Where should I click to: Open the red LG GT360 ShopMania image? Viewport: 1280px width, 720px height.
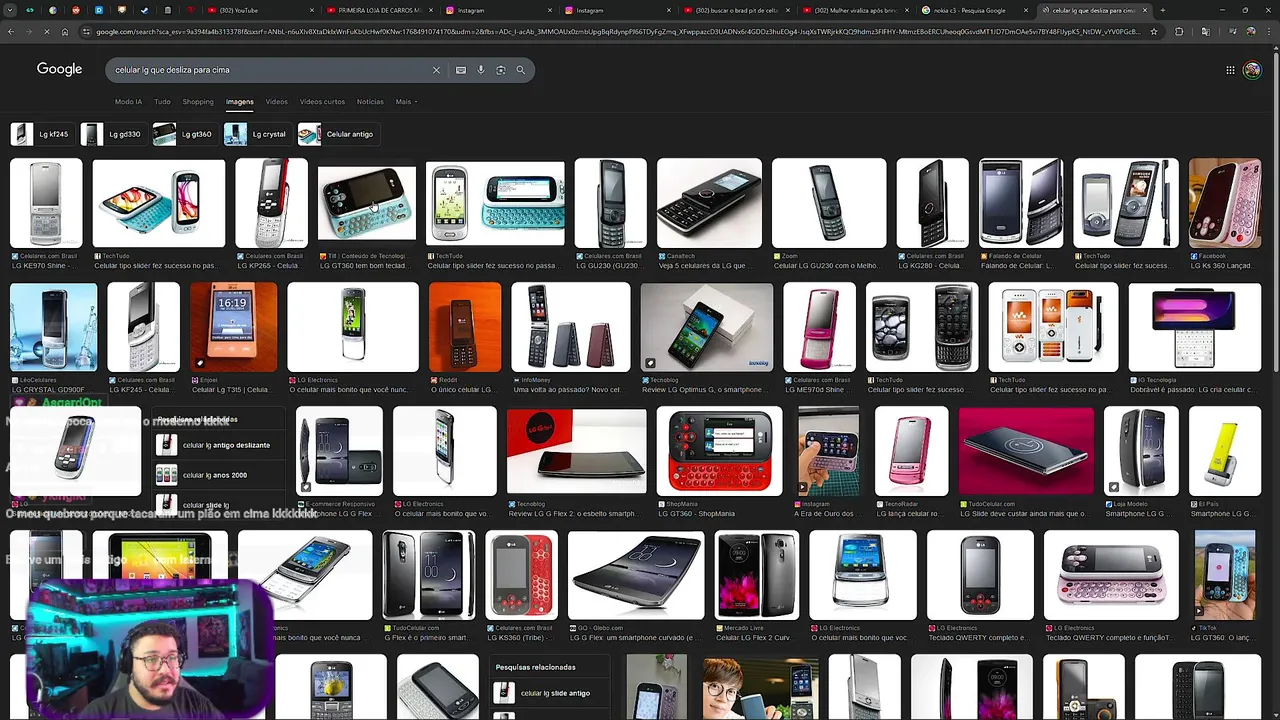(719, 452)
